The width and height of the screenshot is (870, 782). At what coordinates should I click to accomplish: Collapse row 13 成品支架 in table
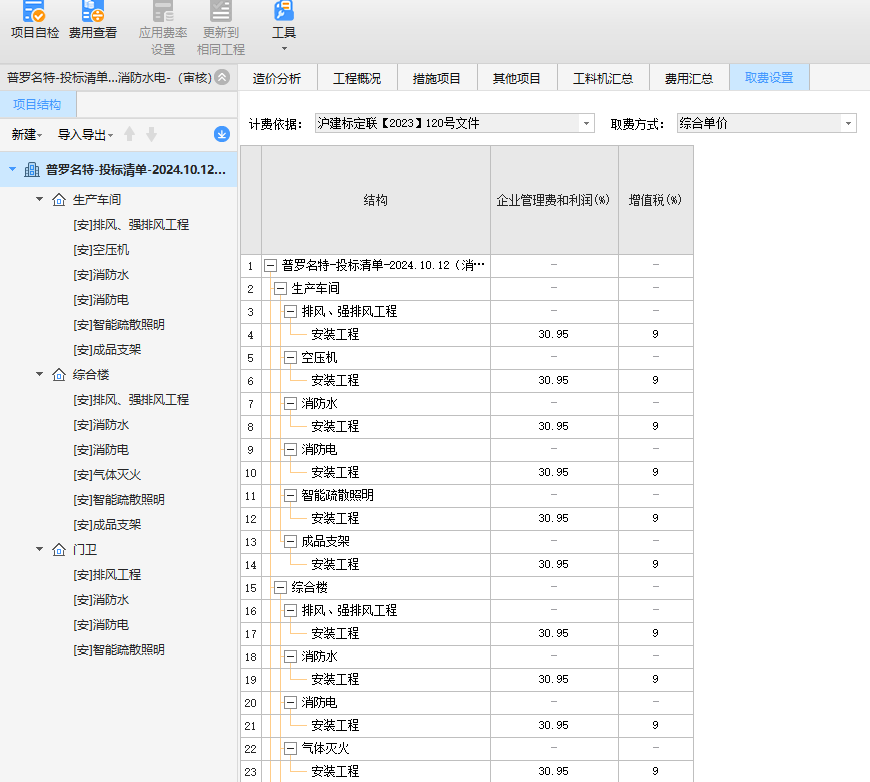(x=290, y=542)
